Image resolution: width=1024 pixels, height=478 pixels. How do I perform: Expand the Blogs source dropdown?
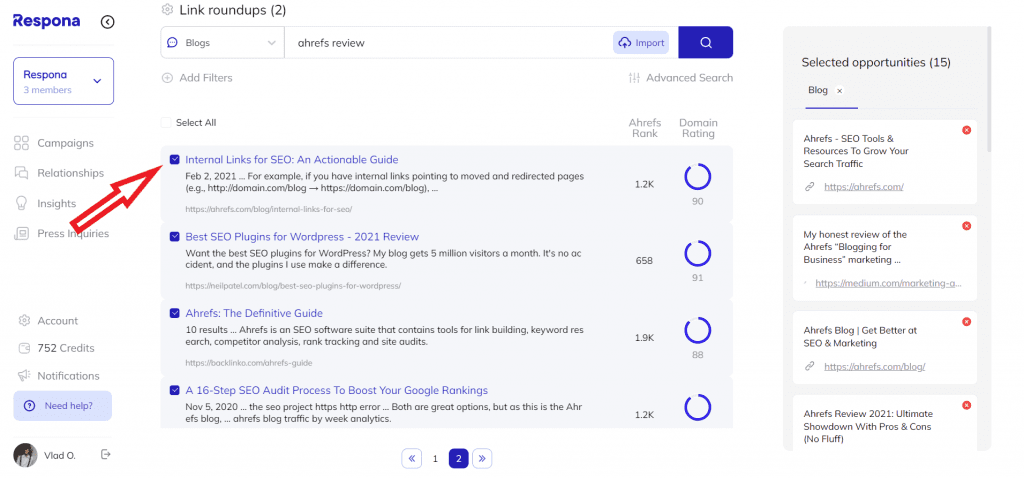coord(222,42)
